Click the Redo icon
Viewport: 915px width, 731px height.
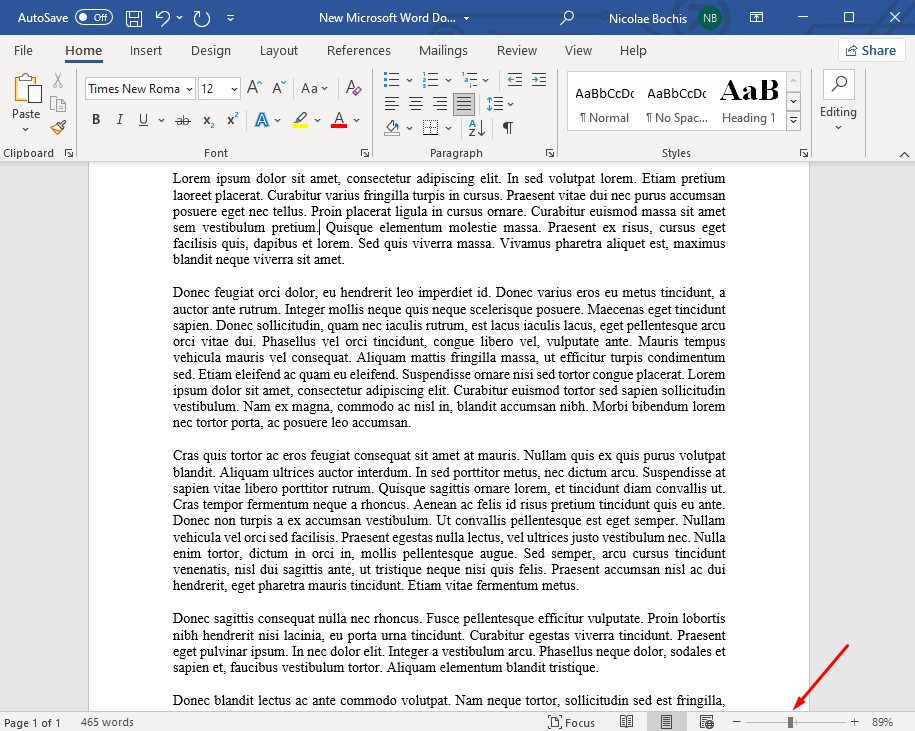(x=202, y=18)
